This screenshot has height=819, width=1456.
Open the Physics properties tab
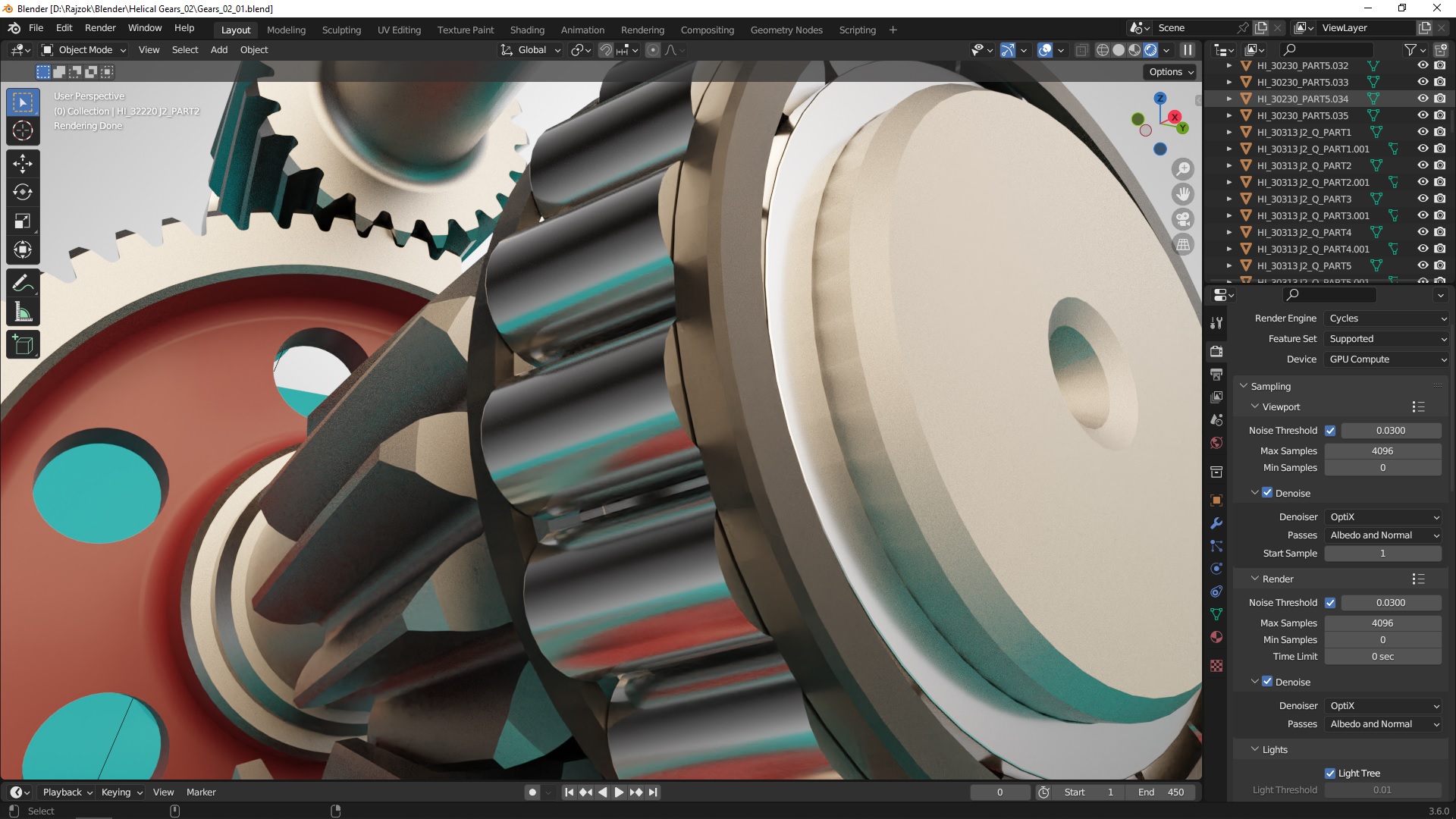[x=1216, y=569]
